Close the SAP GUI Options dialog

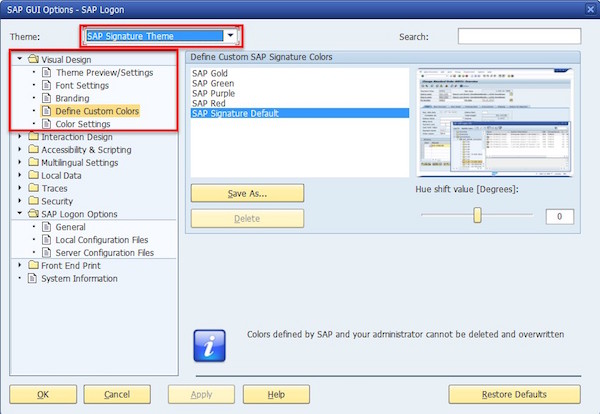coord(591,9)
